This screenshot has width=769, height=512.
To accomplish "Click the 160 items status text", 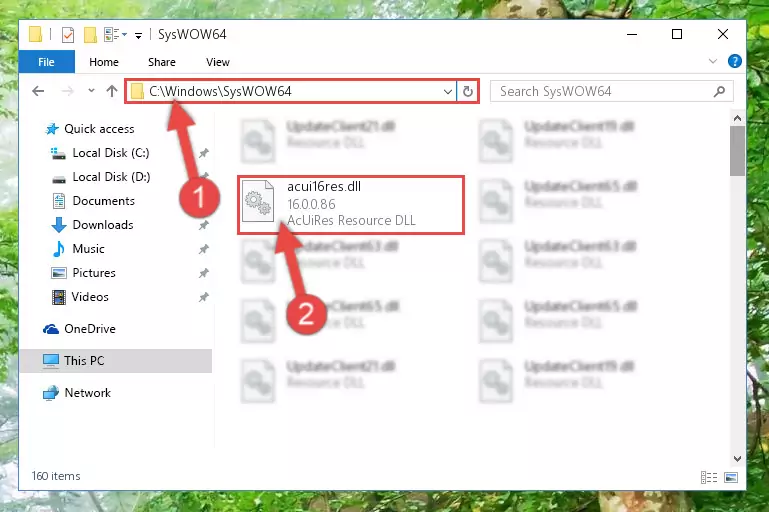I will (x=56, y=476).
